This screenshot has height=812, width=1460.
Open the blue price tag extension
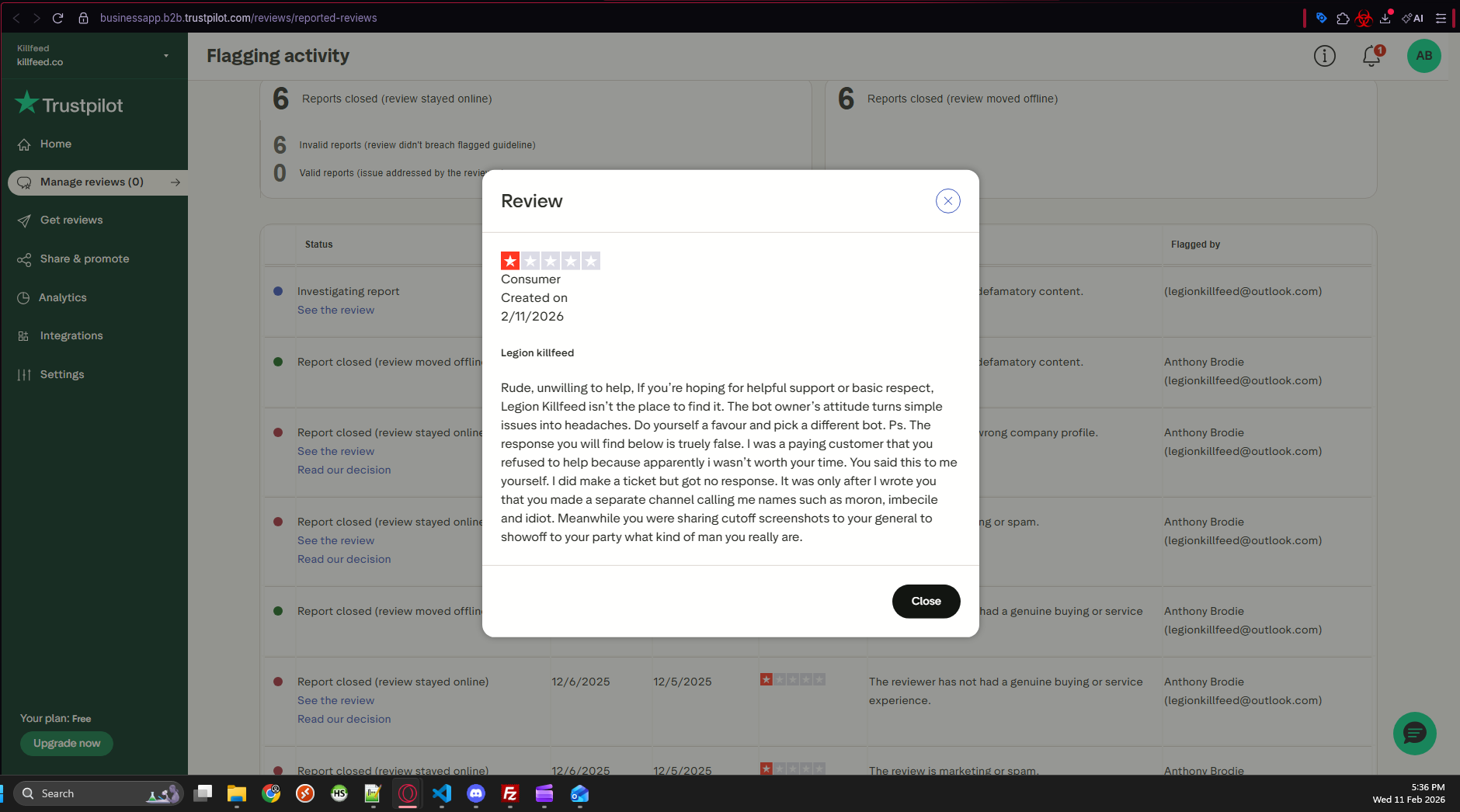pos(1321,18)
